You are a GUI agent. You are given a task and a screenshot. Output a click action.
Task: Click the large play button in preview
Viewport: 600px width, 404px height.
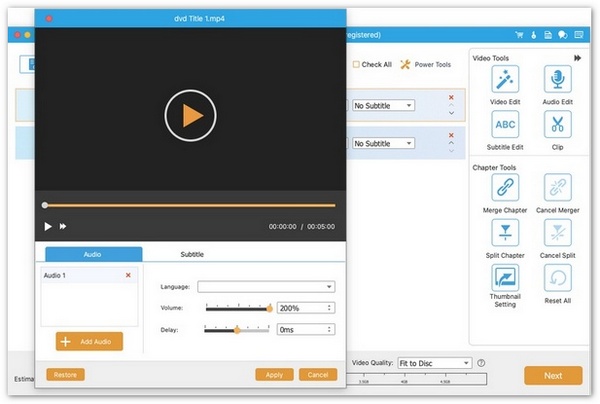pyautogui.click(x=190, y=116)
